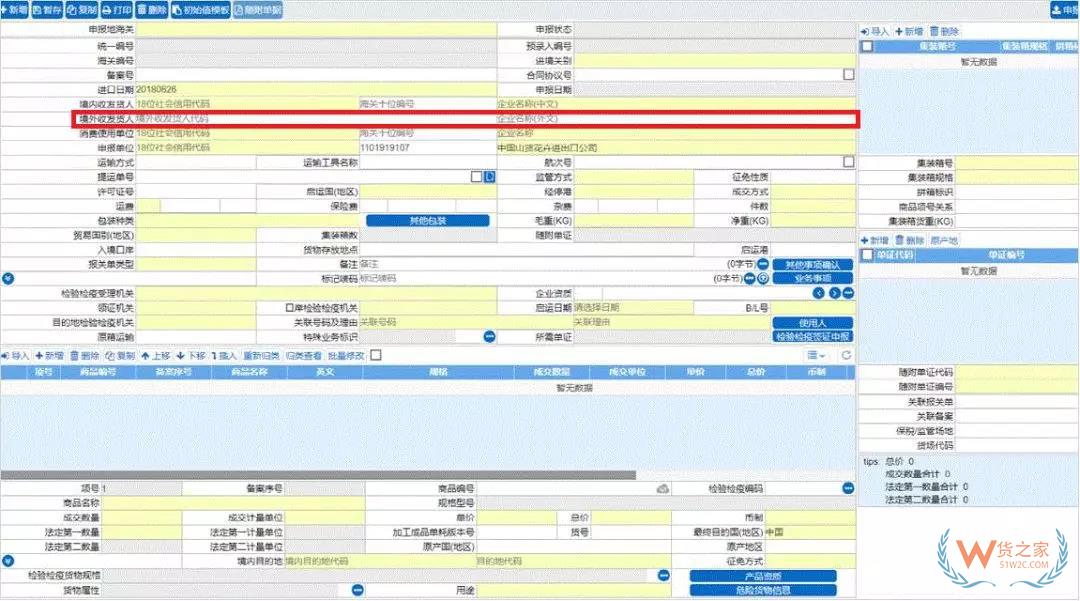This screenshot has width=1080, height=601.
Task: Click the 其他事项确认 button
Action: [x=813, y=264]
